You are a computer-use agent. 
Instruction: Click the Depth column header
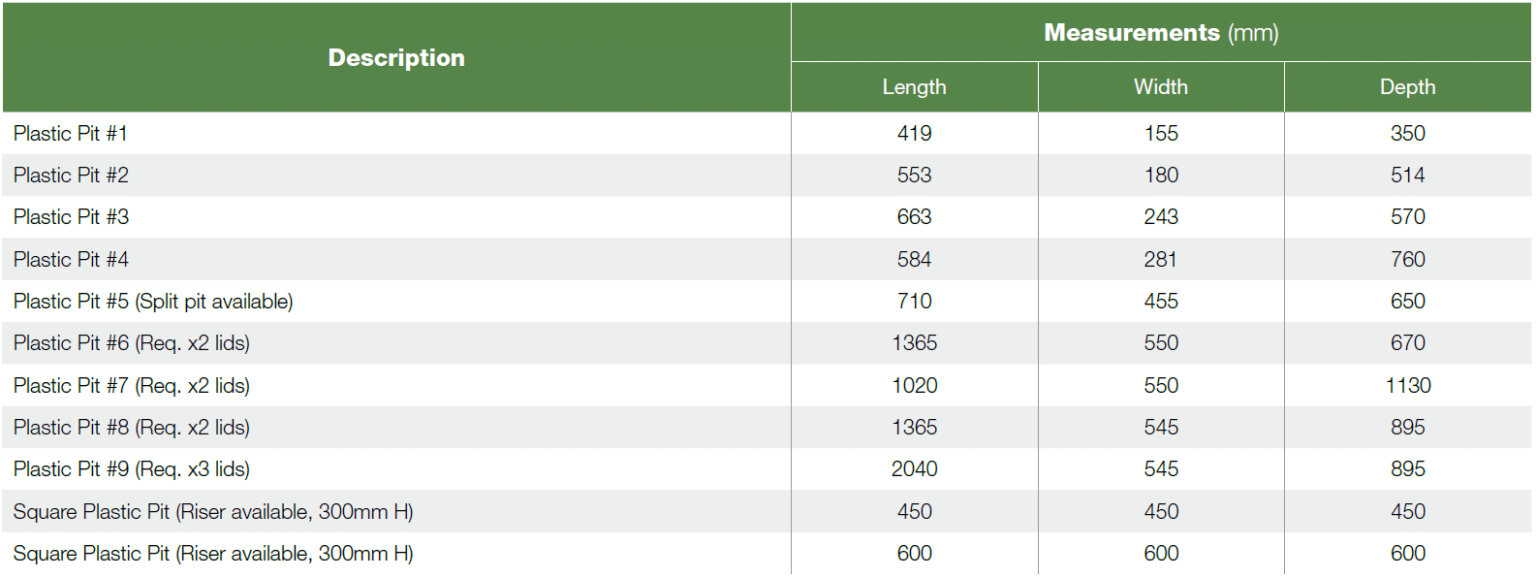pos(1407,87)
